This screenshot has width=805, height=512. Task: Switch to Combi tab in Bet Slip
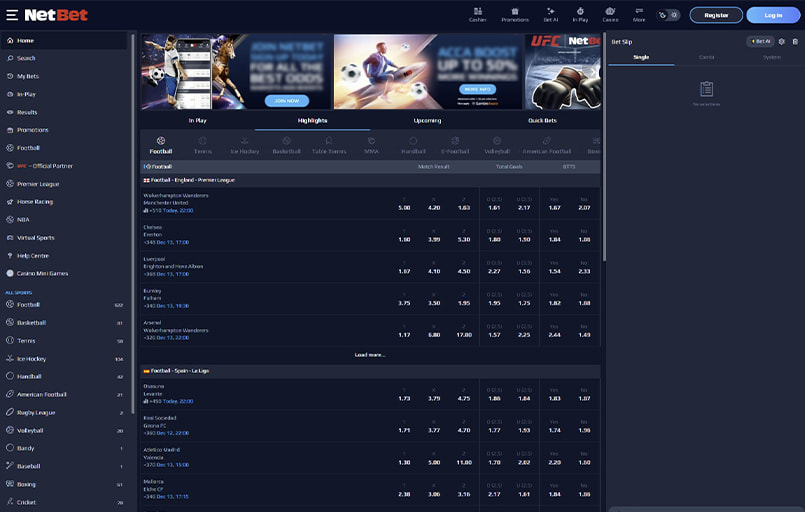(706, 57)
